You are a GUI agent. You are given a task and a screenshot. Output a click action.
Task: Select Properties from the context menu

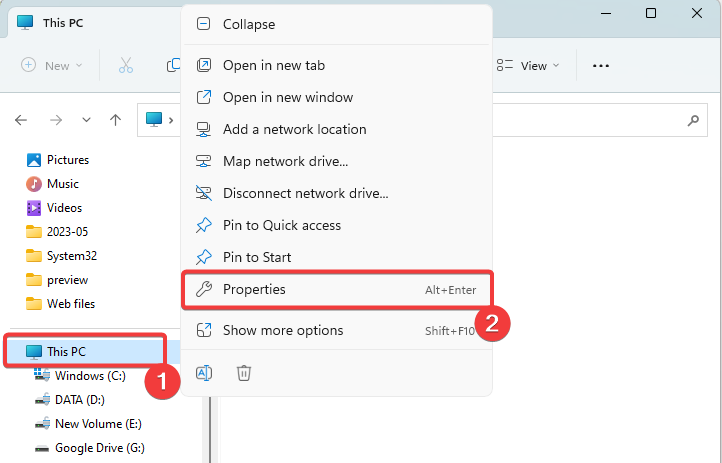click(337, 289)
